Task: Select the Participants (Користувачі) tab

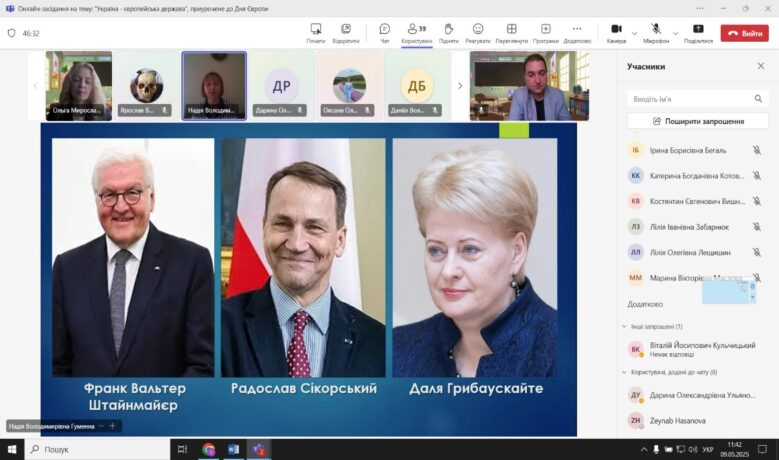Action: [415, 32]
